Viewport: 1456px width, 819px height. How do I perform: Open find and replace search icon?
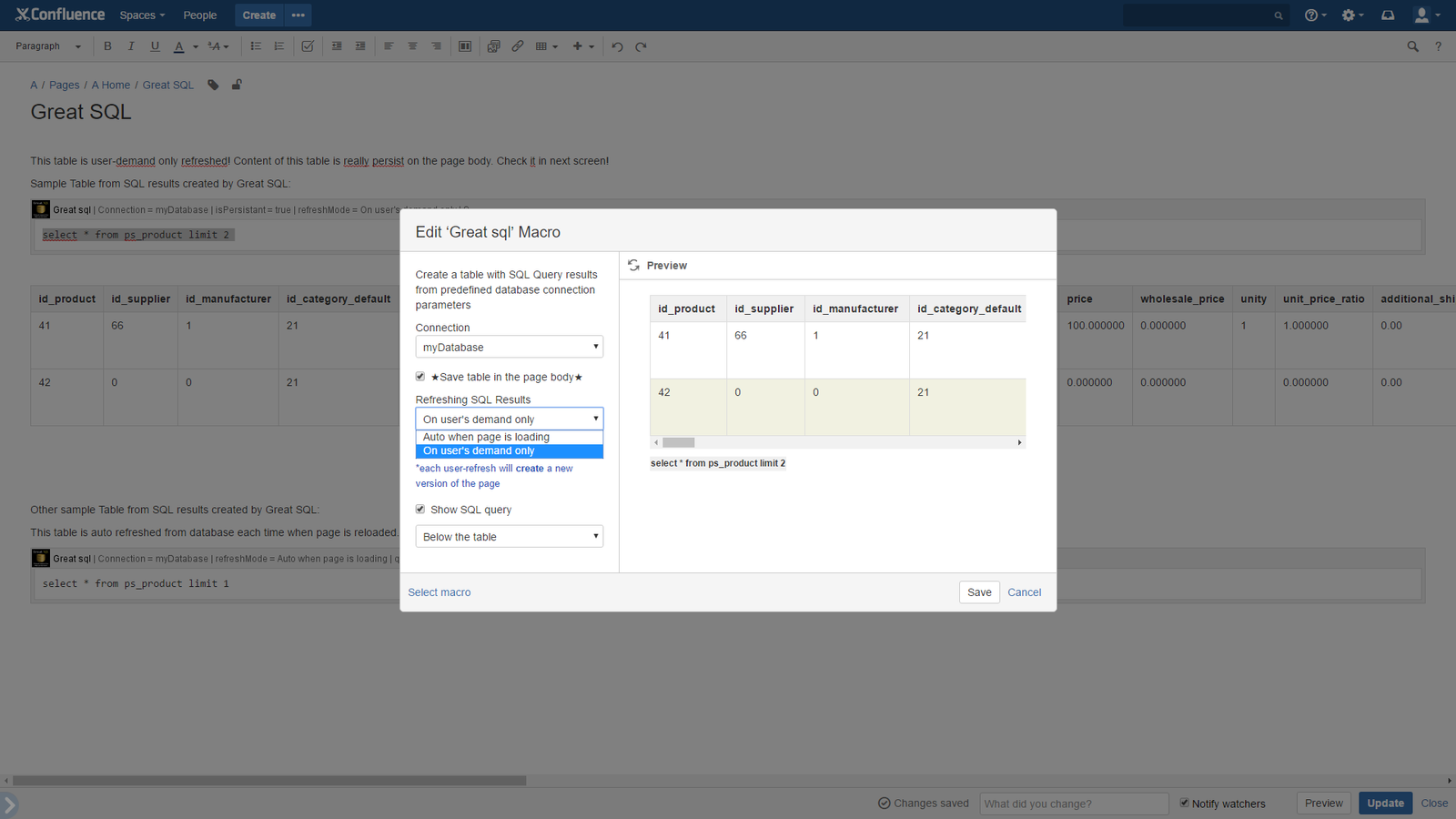(x=1412, y=46)
